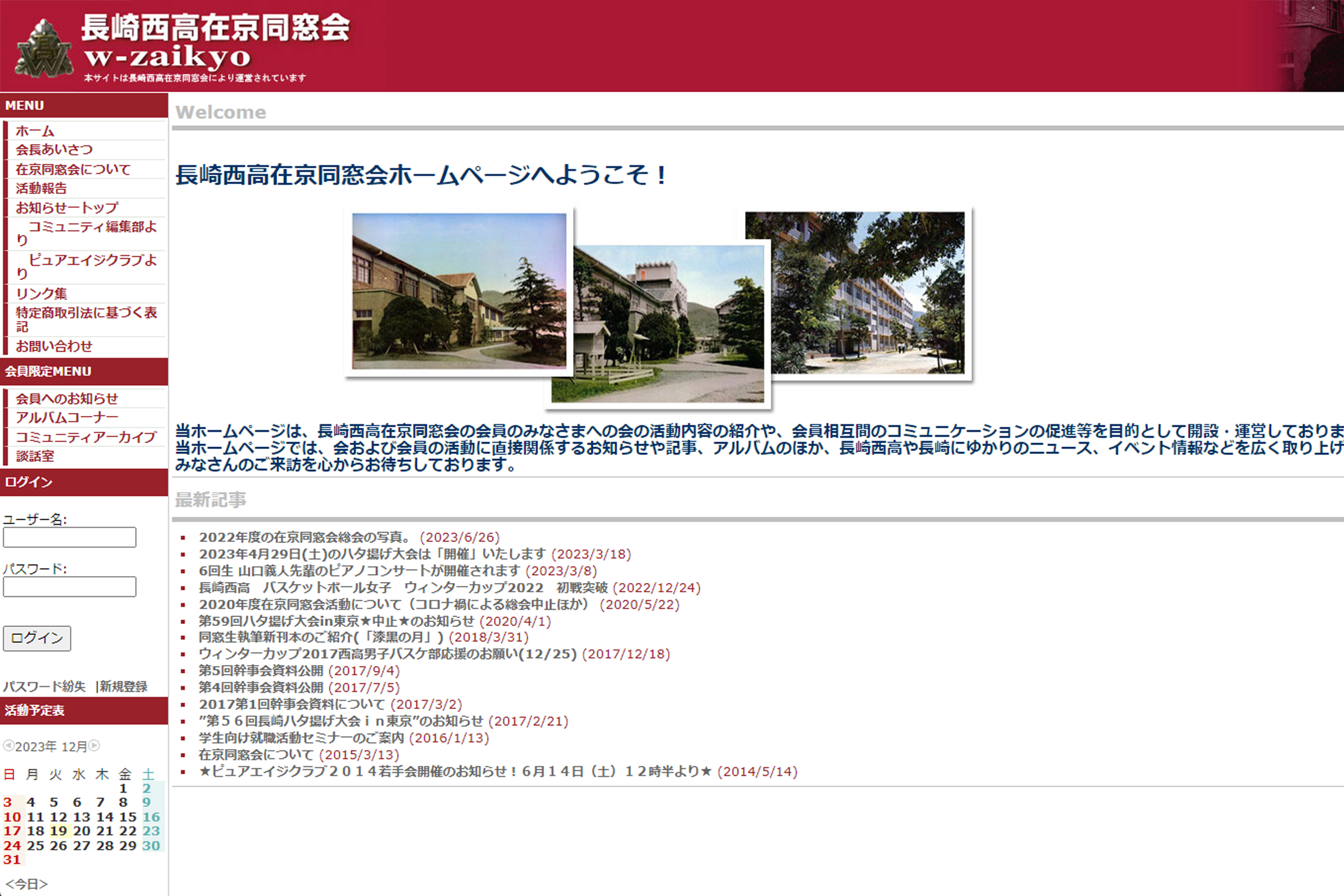This screenshot has width=1344, height=896.
Task: Open お知らせートップ menu item
Action: [x=67, y=207]
